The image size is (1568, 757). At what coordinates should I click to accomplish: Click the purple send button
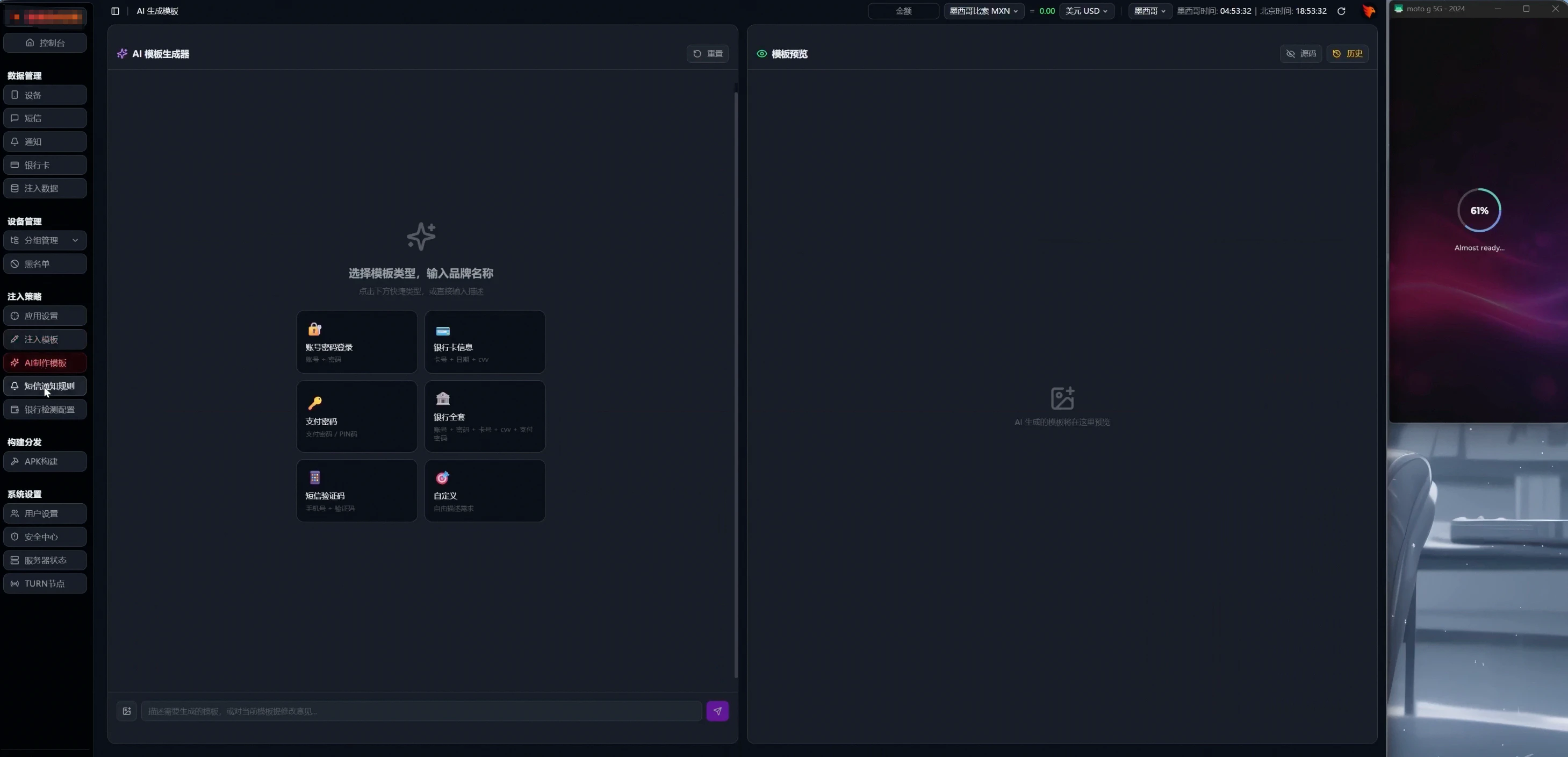tap(718, 711)
